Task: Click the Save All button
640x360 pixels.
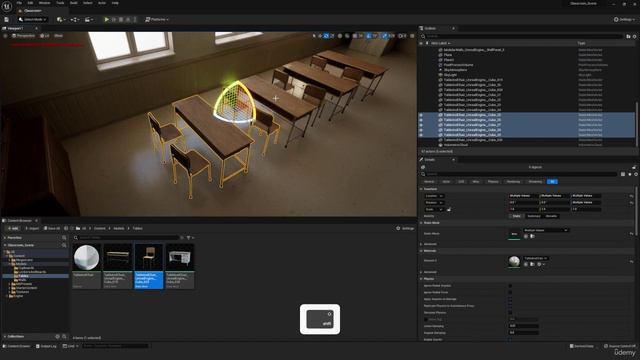Action: point(52,229)
